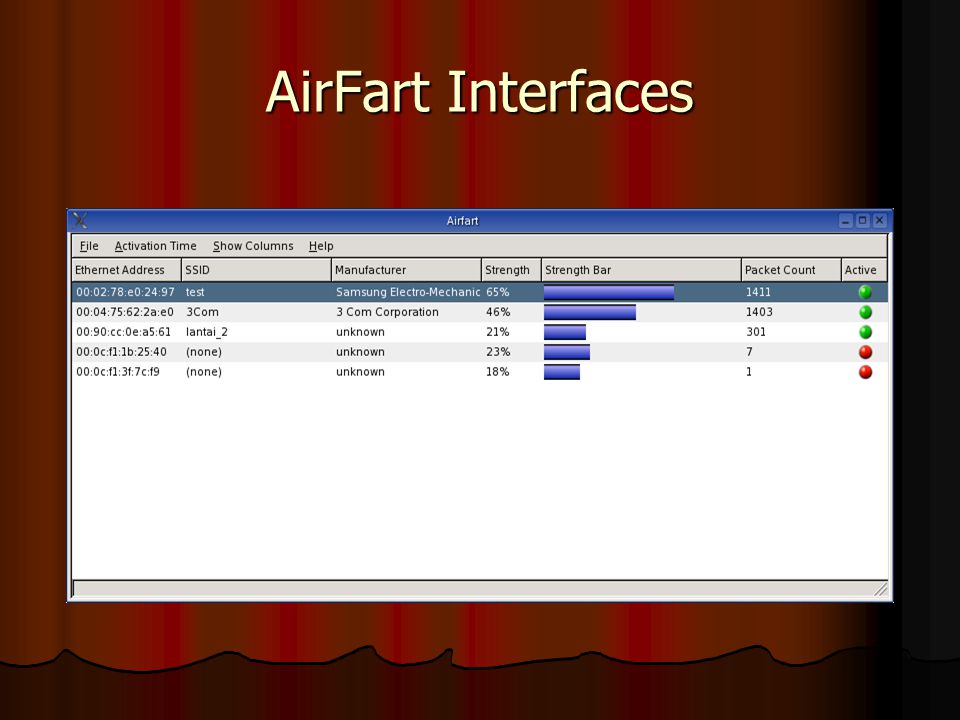
Task: Click the SSID 'test' cell
Action: (x=195, y=292)
